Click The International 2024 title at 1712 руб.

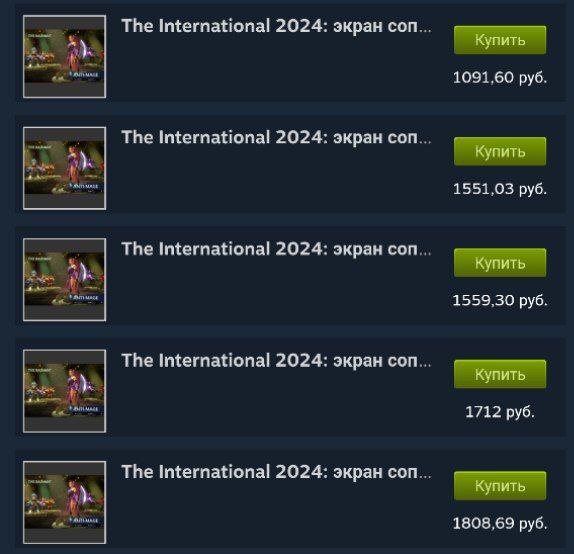pyautogui.click(x=276, y=361)
